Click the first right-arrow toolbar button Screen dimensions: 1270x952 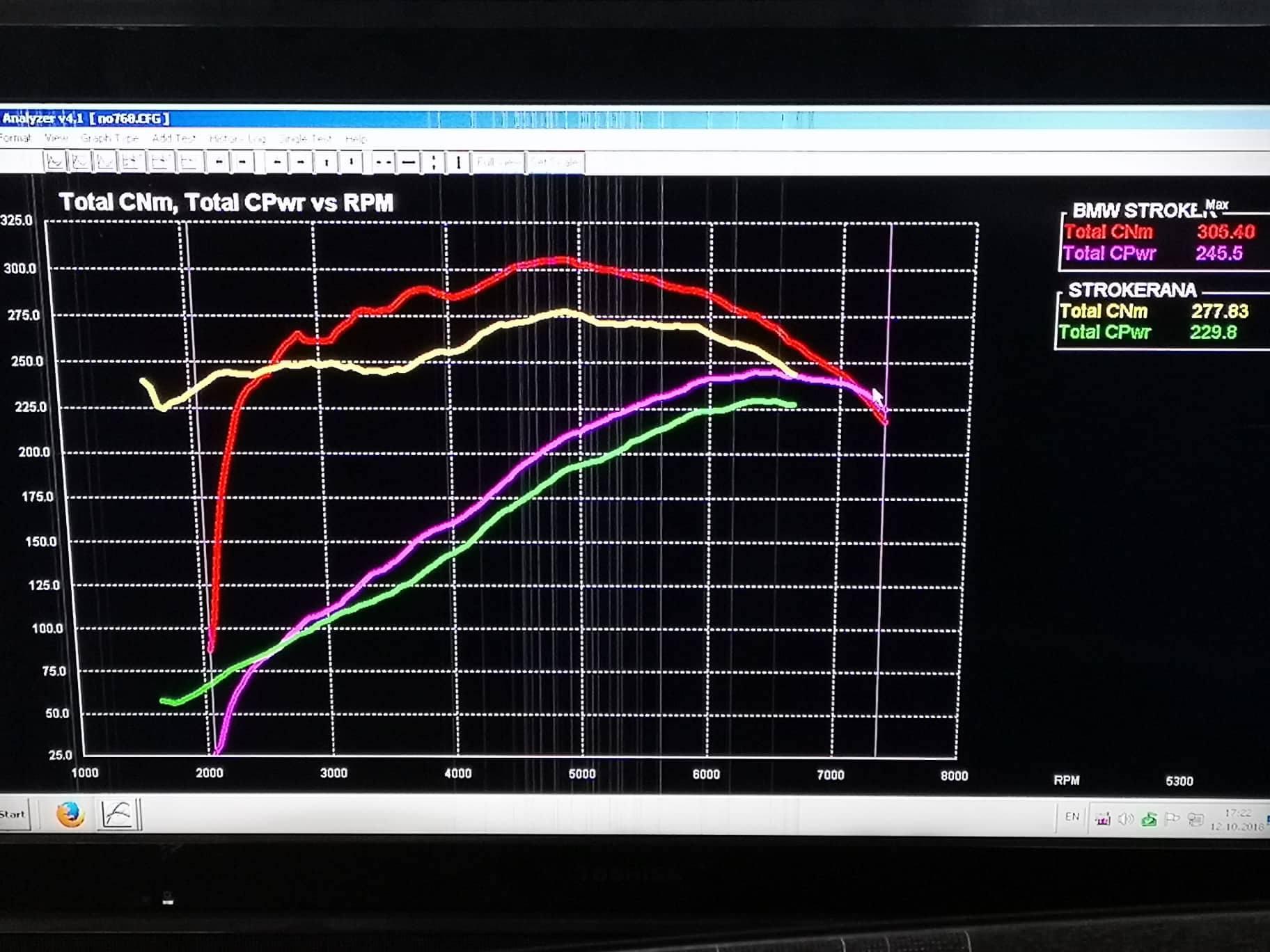click(x=242, y=162)
